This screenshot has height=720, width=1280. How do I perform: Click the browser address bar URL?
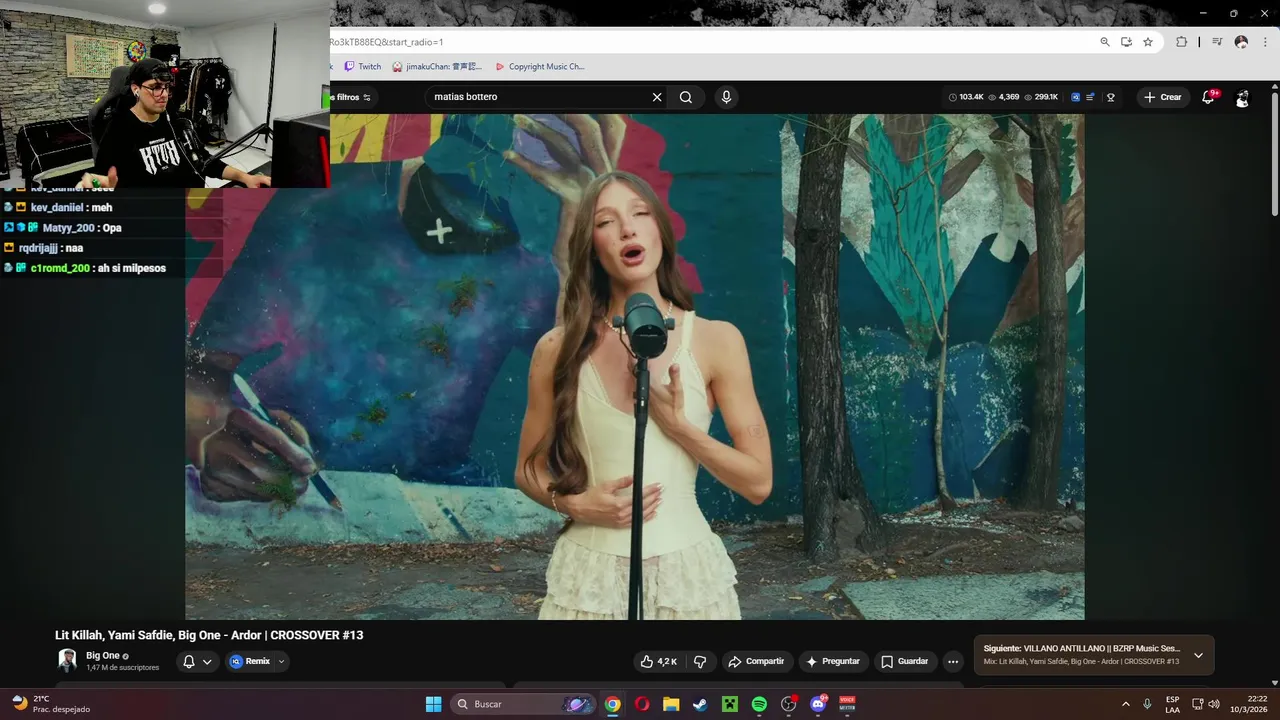tap(386, 42)
